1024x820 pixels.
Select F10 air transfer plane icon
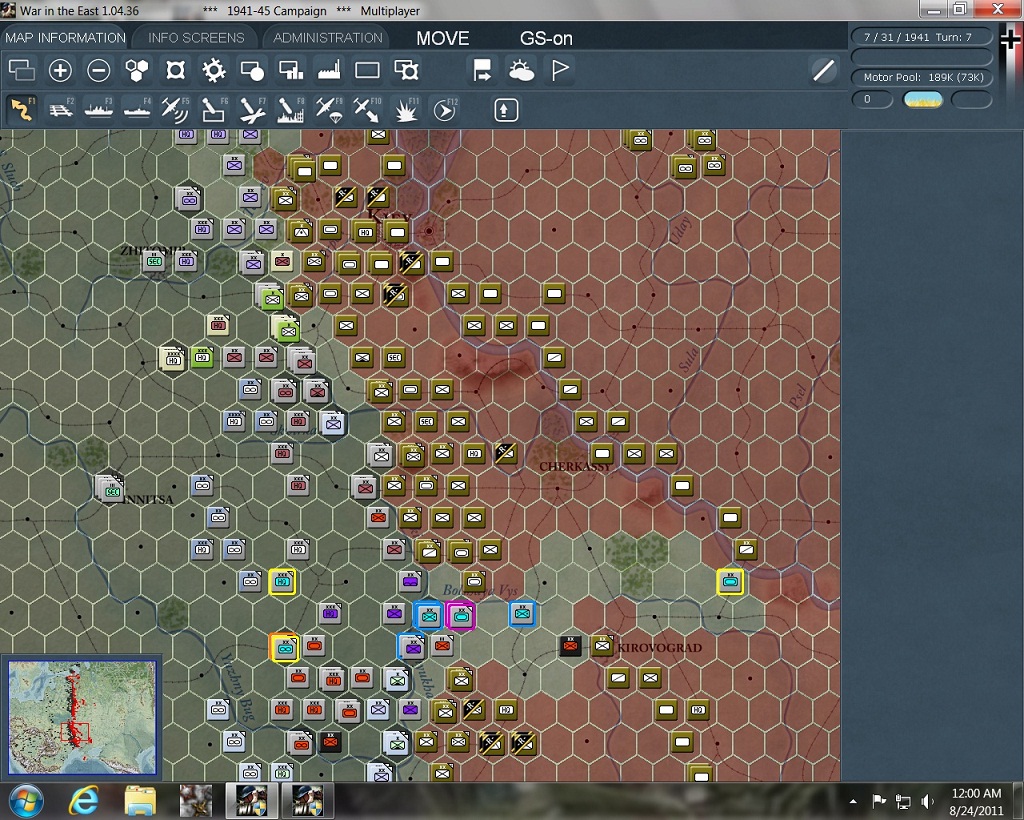click(x=367, y=110)
